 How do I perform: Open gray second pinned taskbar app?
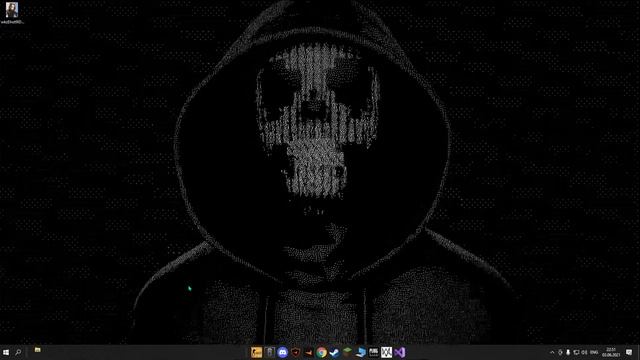pyautogui.click(x=269, y=352)
